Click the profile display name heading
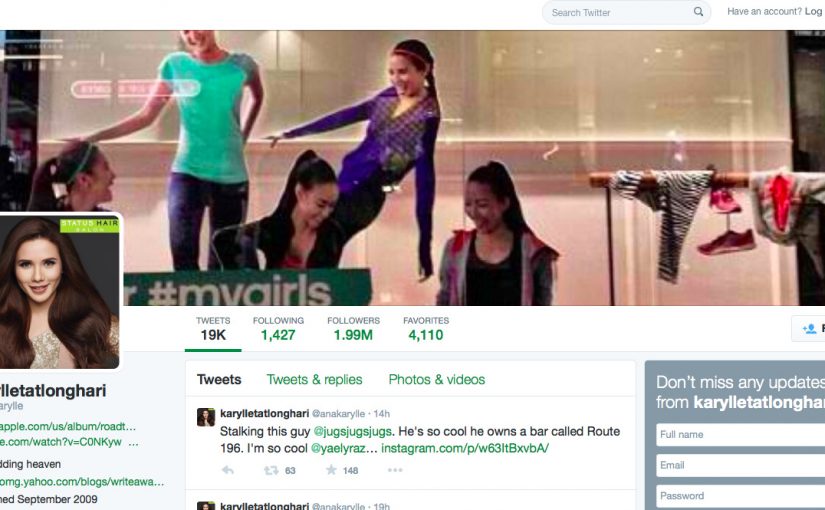Screen dimensions: 825x510 [x=53, y=391]
